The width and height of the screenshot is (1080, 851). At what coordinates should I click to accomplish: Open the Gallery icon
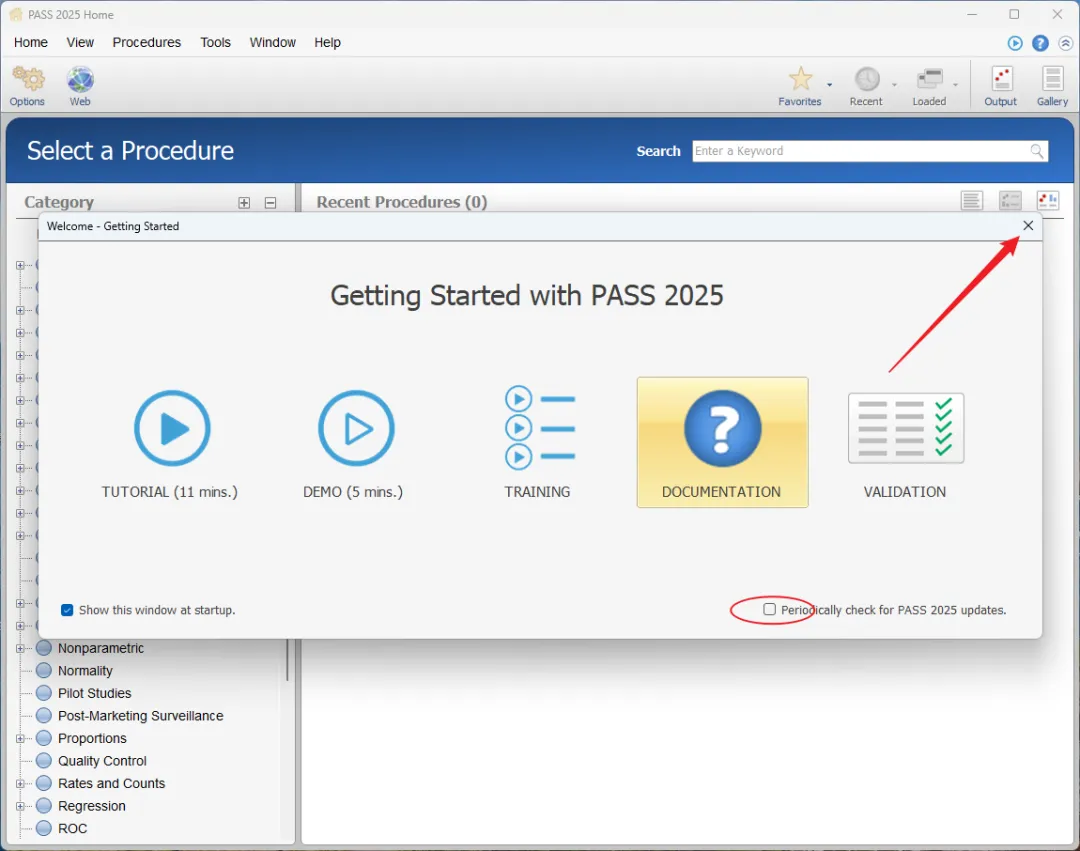pos(1052,78)
